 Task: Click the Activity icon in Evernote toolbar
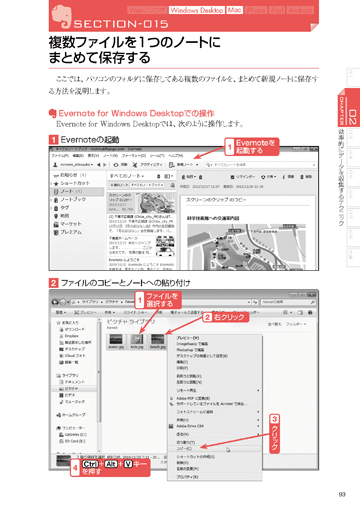pos(135,165)
